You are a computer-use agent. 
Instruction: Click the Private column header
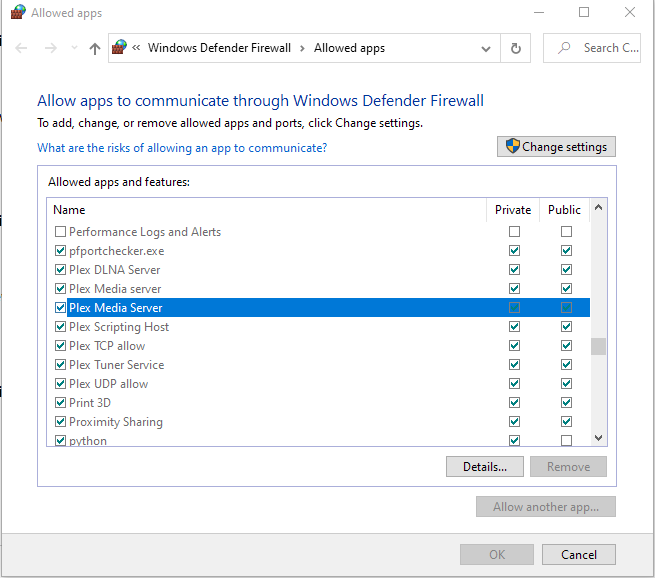[513, 210]
